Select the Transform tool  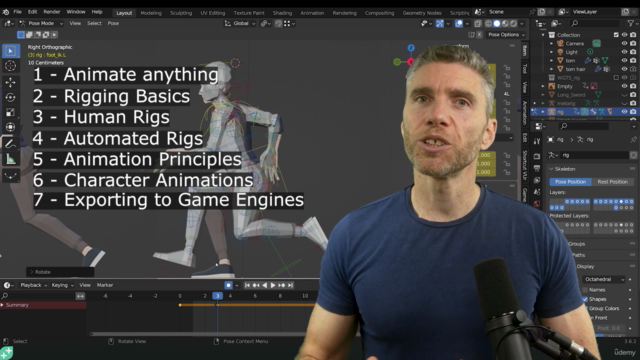[x=11, y=127]
